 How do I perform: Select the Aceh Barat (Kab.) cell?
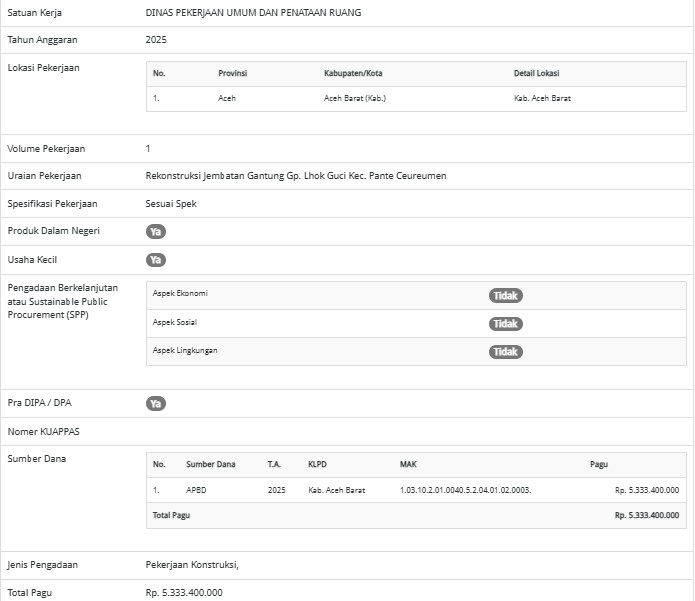[354, 98]
